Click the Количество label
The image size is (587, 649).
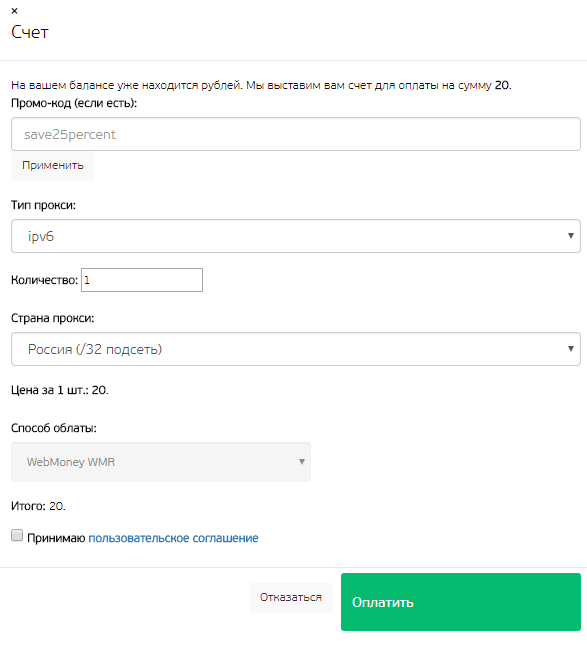click(44, 280)
